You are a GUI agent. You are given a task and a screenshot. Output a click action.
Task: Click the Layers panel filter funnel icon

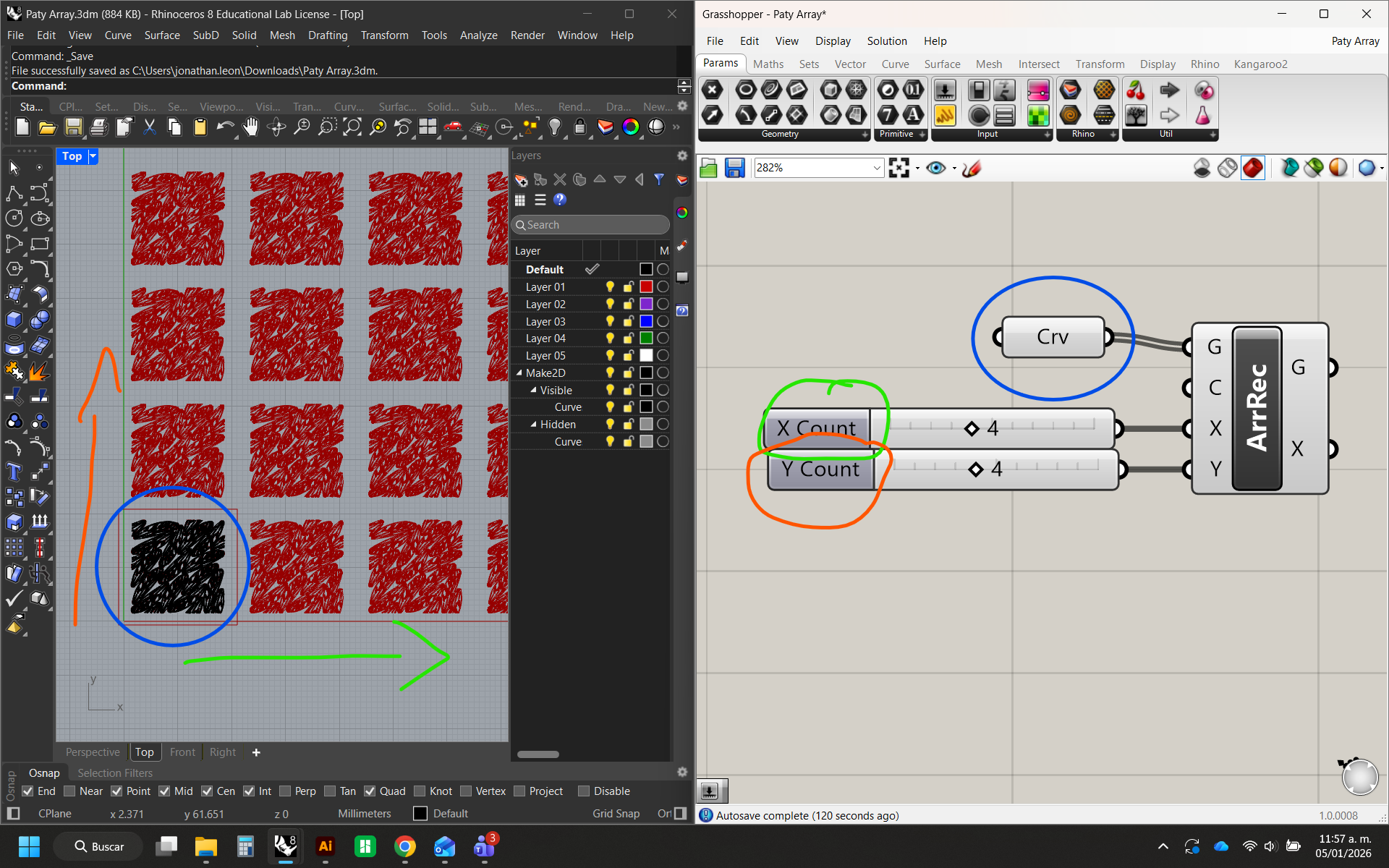(x=659, y=179)
